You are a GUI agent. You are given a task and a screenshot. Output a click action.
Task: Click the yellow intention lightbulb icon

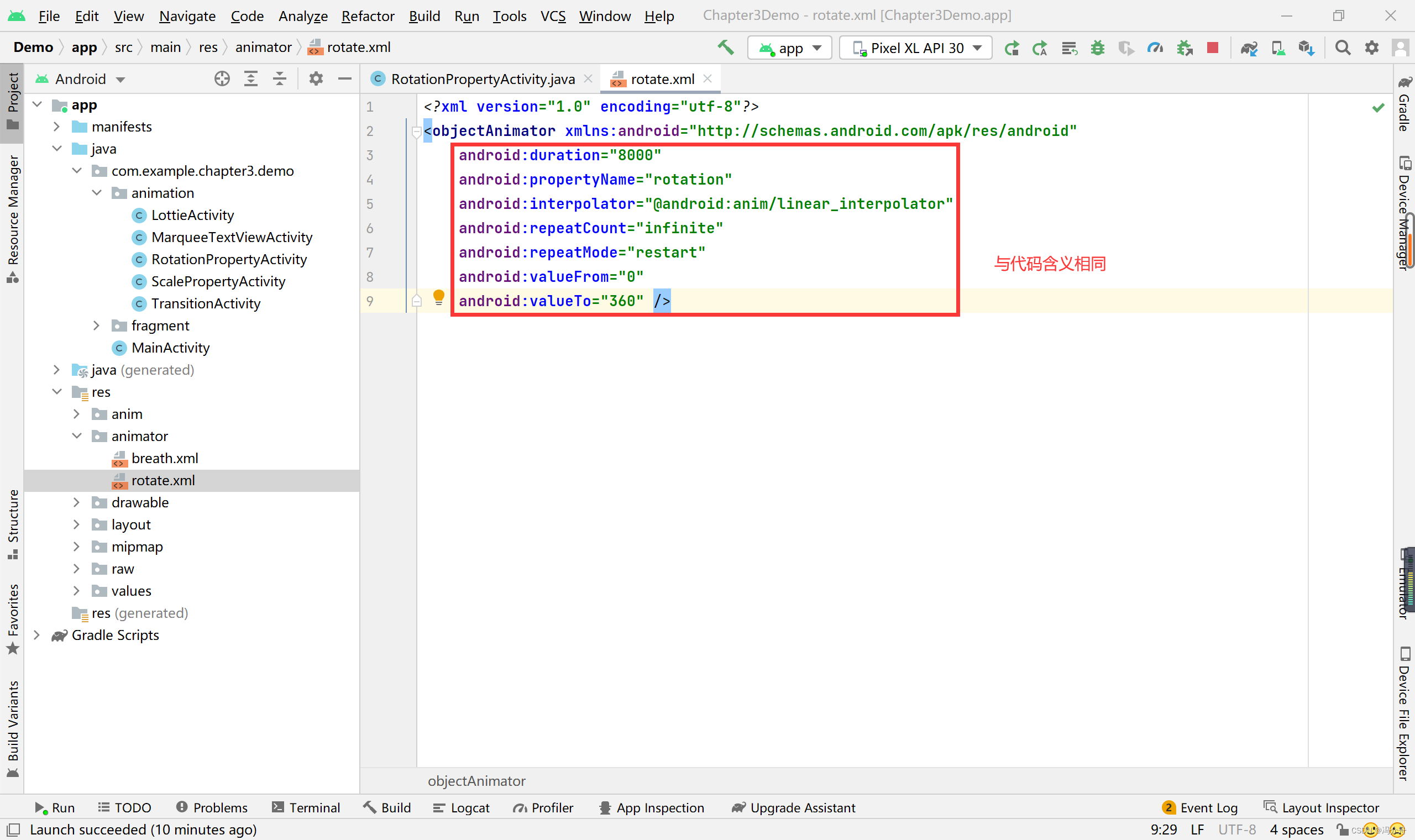[439, 297]
